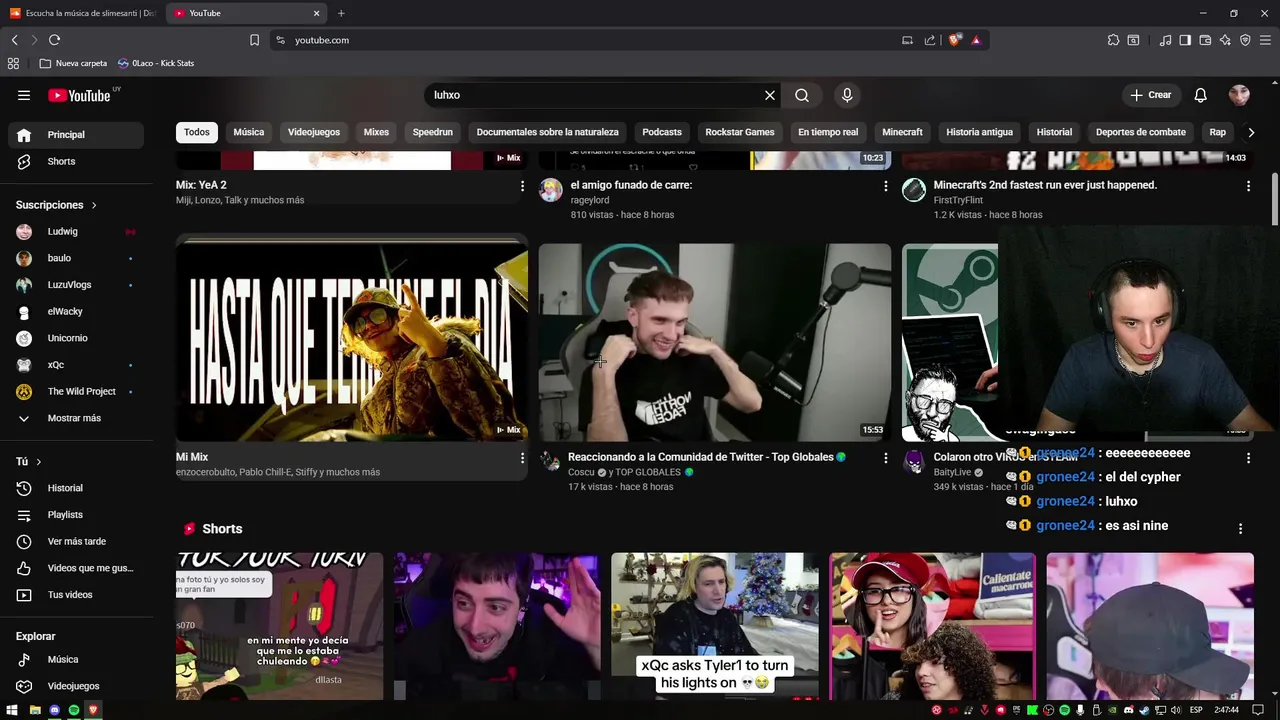Open Música under Explorar

pyautogui.click(x=76, y=660)
